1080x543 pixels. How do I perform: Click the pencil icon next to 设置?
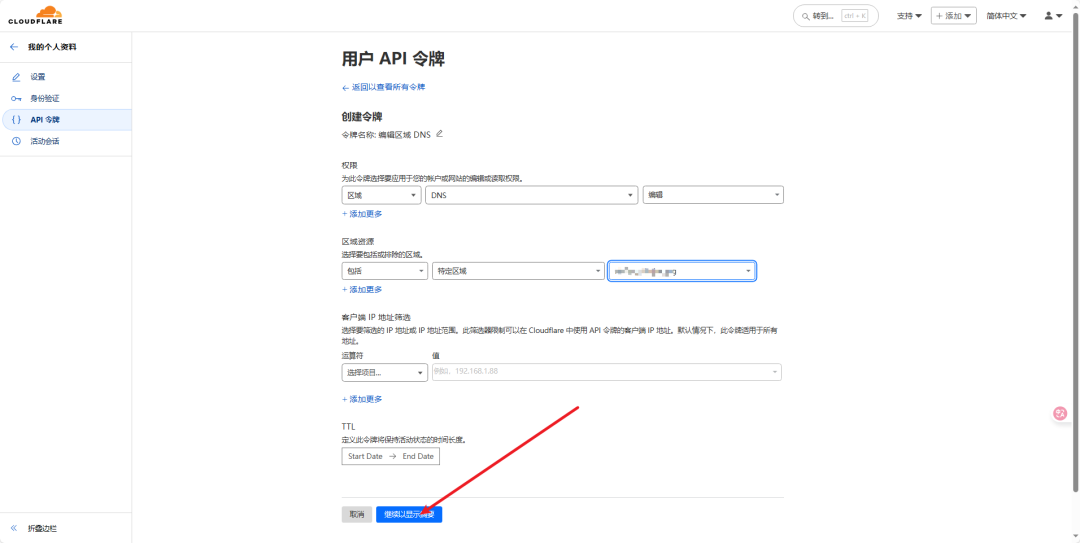tap(17, 77)
